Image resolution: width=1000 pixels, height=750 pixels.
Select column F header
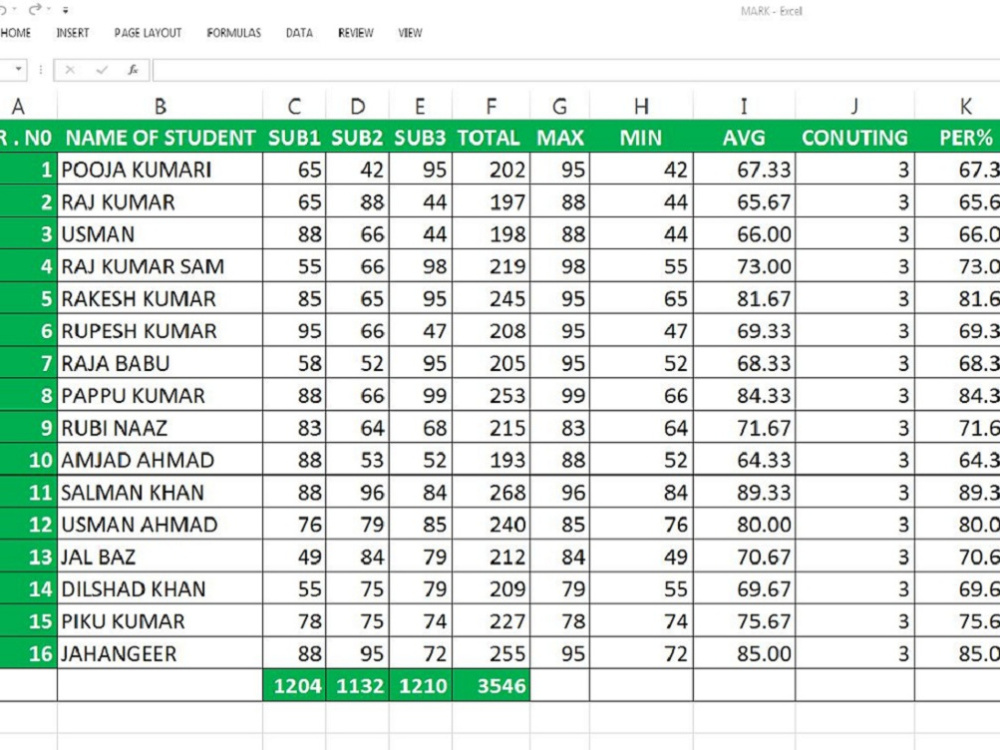[x=490, y=106]
